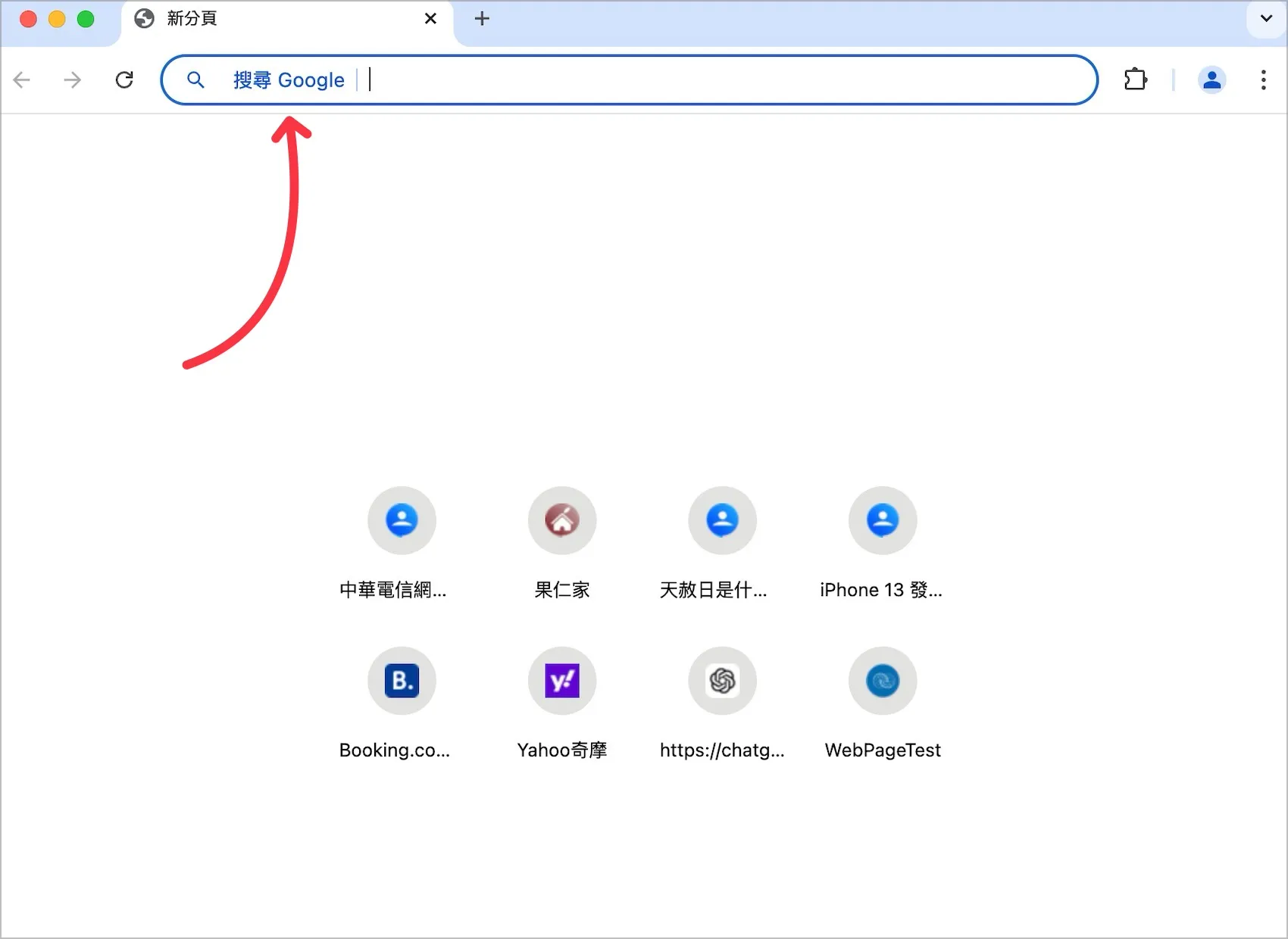Click the magnifier icon in address bar

pyautogui.click(x=195, y=80)
